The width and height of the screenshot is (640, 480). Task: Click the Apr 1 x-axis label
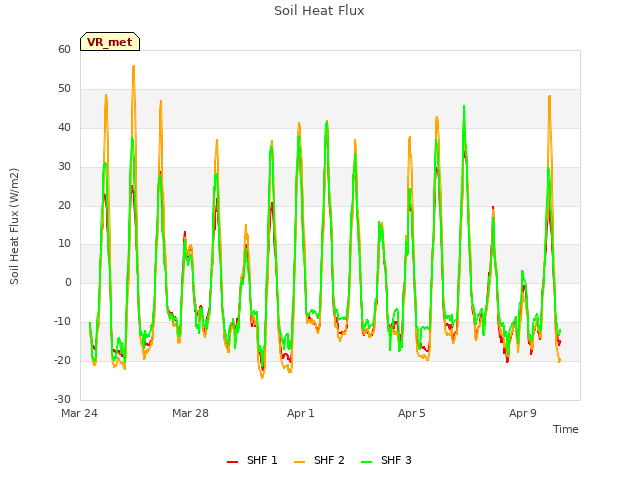click(301, 413)
